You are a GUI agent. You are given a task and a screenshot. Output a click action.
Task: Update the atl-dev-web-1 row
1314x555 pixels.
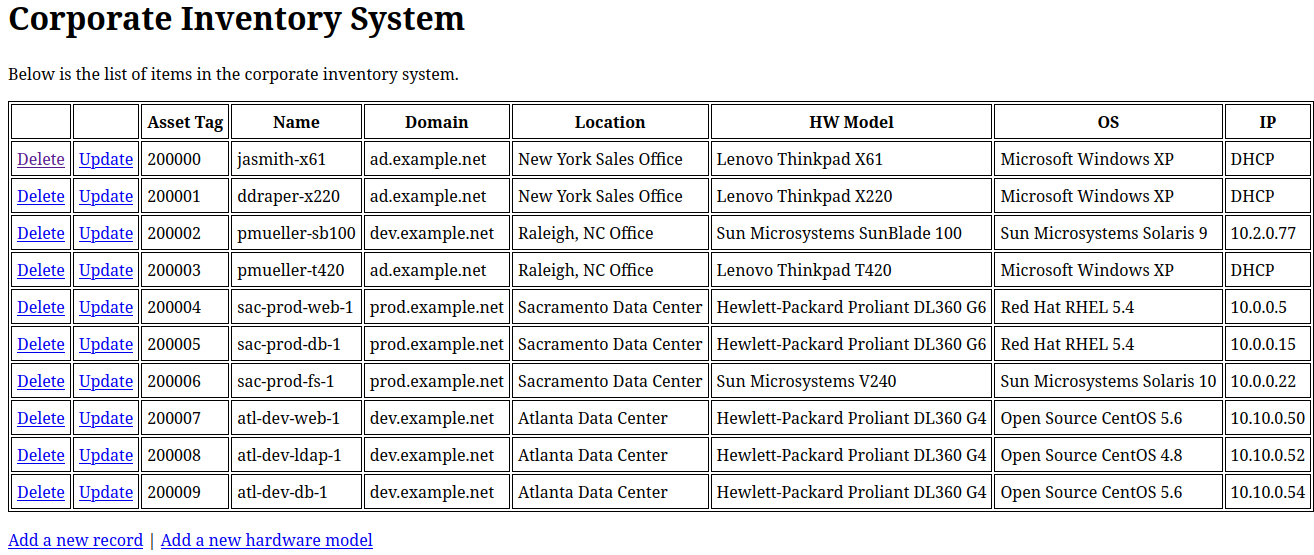pyautogui.click(x=106, y=418)
